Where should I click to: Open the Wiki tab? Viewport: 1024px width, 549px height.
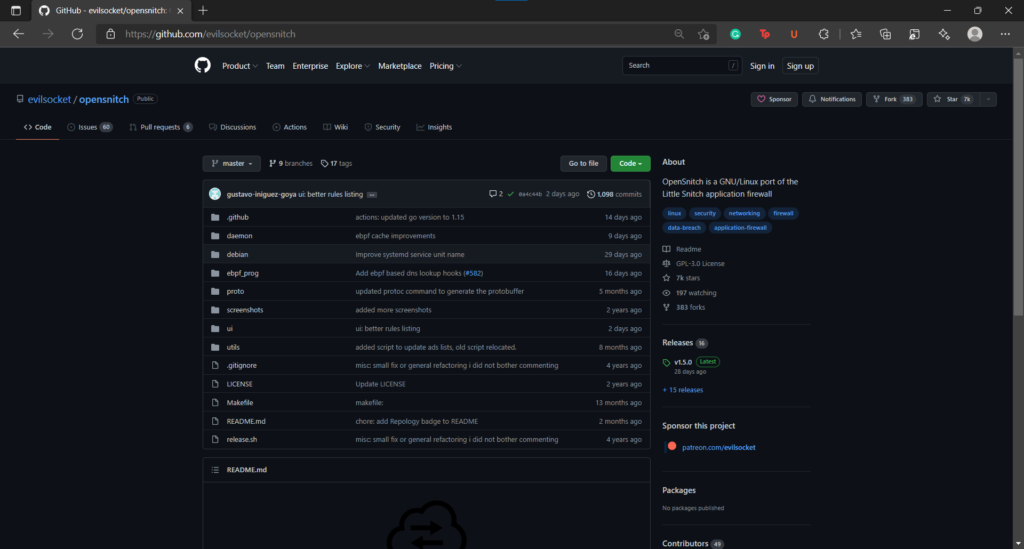[x=336, y=127]
